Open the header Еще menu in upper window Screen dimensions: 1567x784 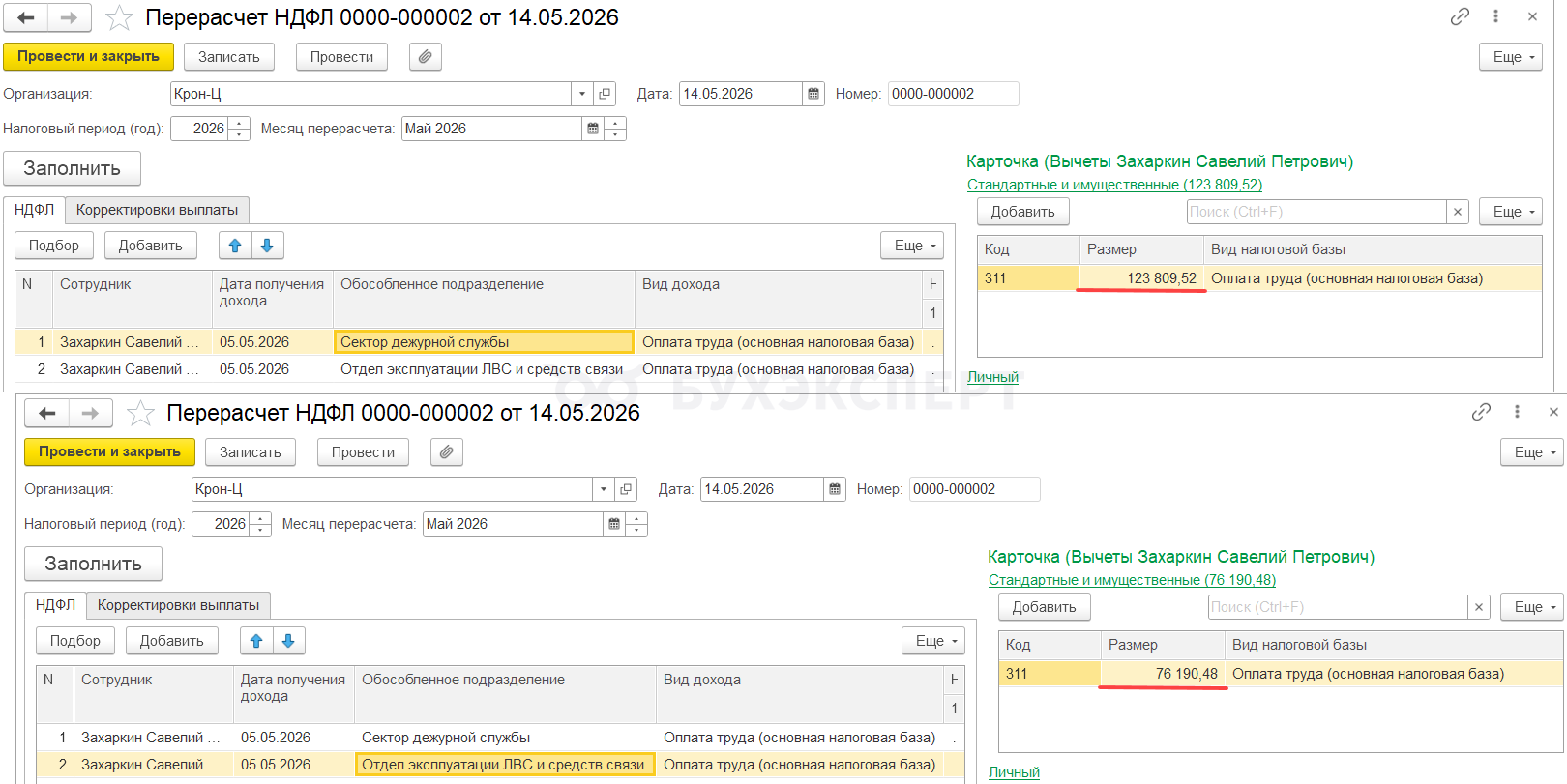click(1510, 57)
